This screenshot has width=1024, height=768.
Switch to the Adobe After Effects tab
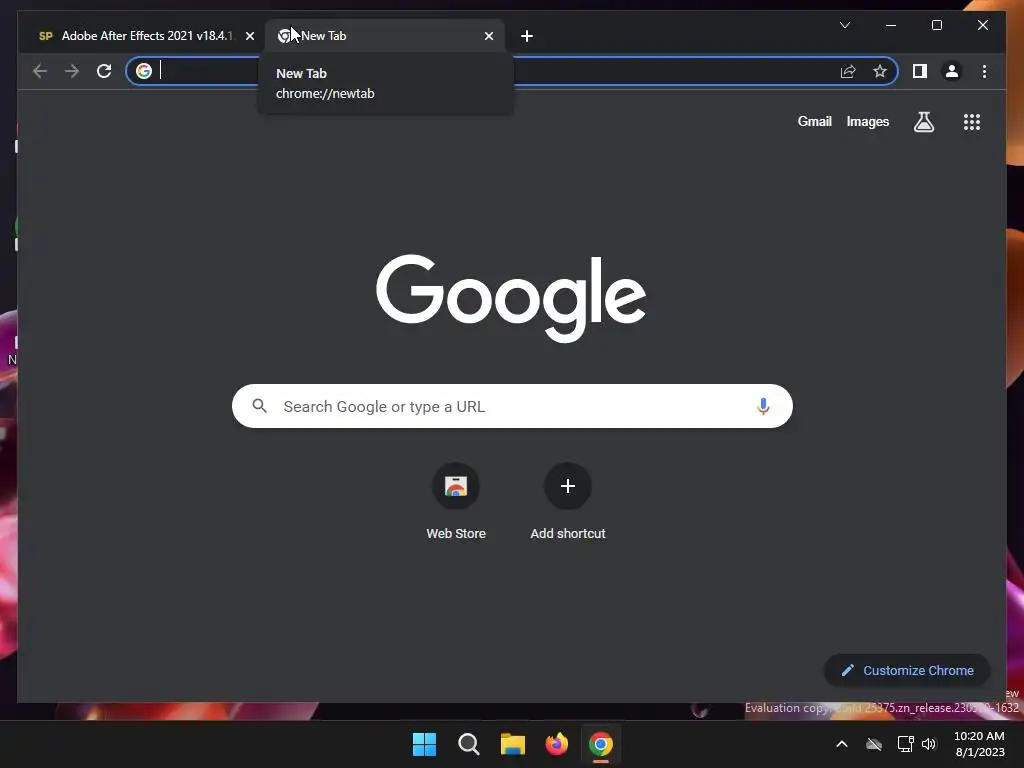click(x=146, y=36)
